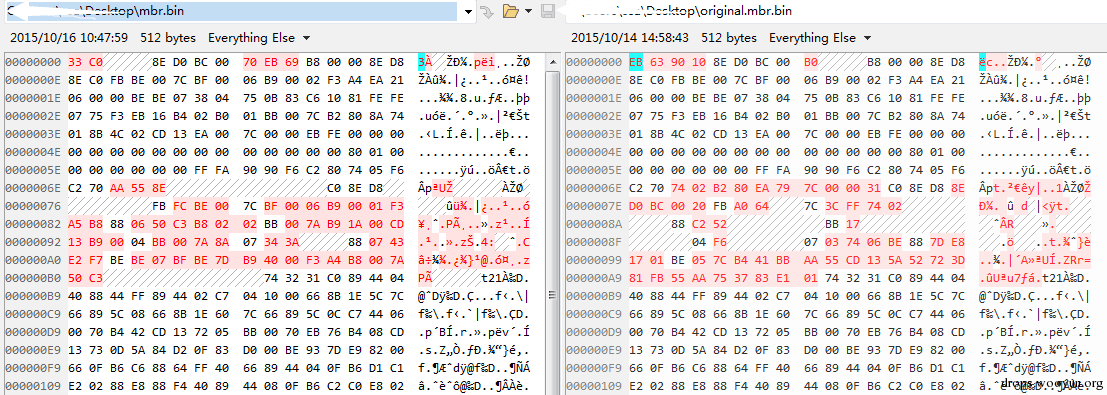Select offset 0000008A in right pane
This screenshot has height=395, width=1107.
click(593, 224)
